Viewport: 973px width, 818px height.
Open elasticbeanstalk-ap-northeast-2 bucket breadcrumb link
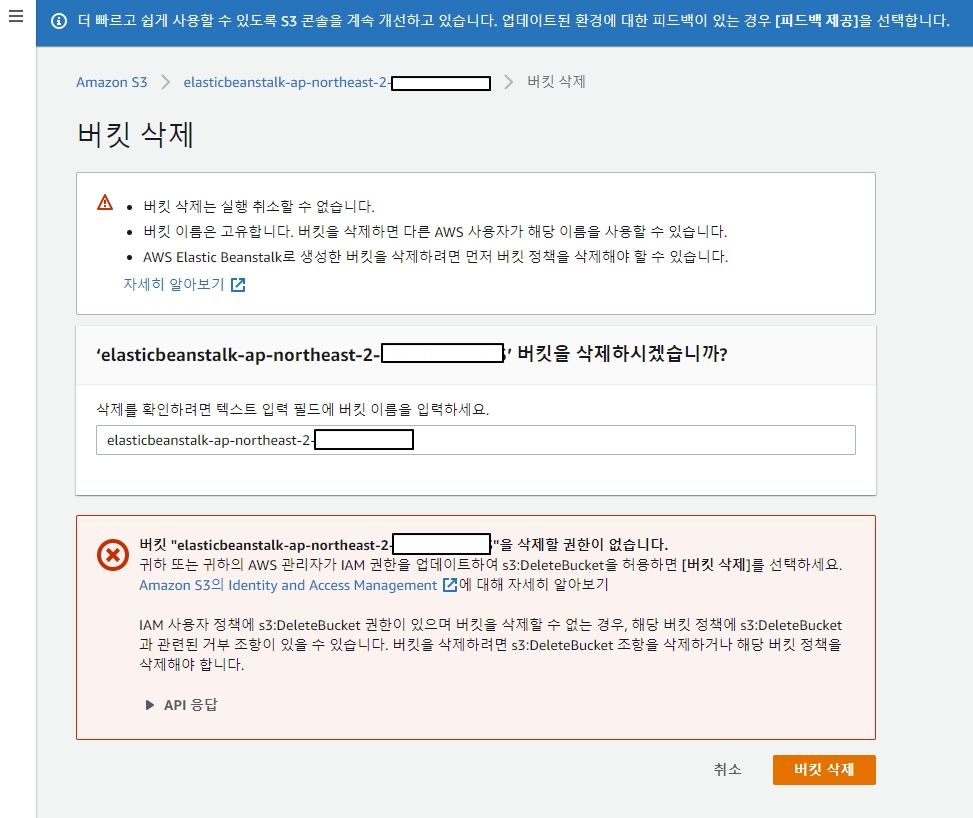[337, 83]
